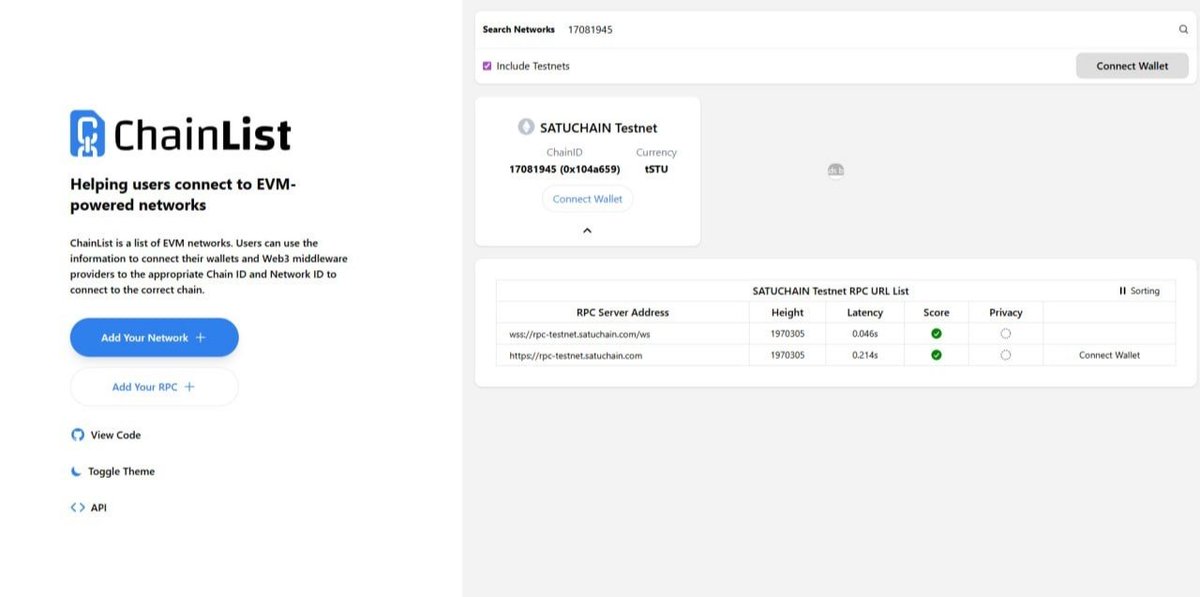Collapse the SATUCHAIN Testnet card chevron
The image size is (1200, 597).
[587, 230]
